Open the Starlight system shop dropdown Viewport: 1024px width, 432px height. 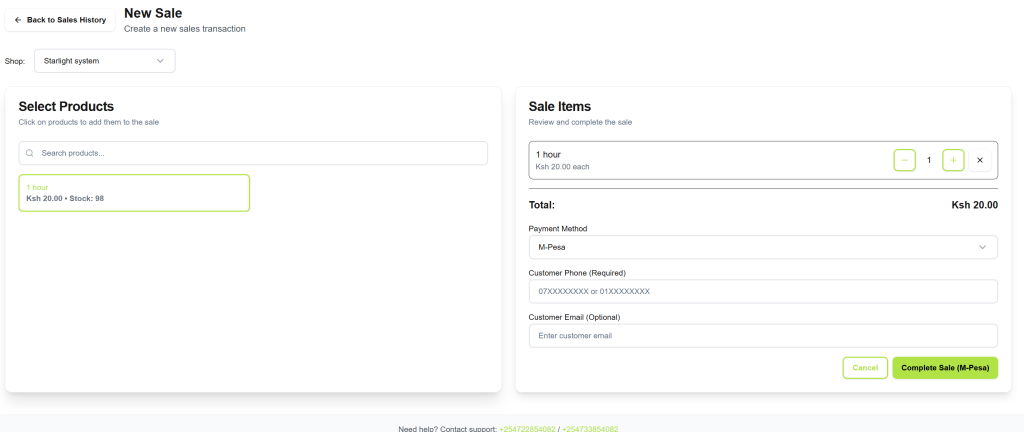(x=104, y=61)
